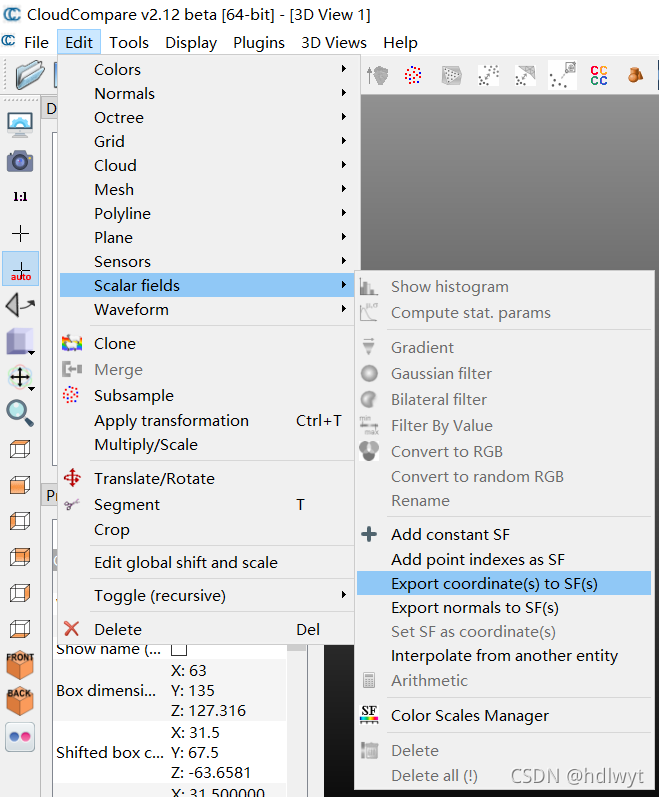Screen dimensions: 659x797
Task: Open the Plane submenu
Action: (x=206, y=237)
